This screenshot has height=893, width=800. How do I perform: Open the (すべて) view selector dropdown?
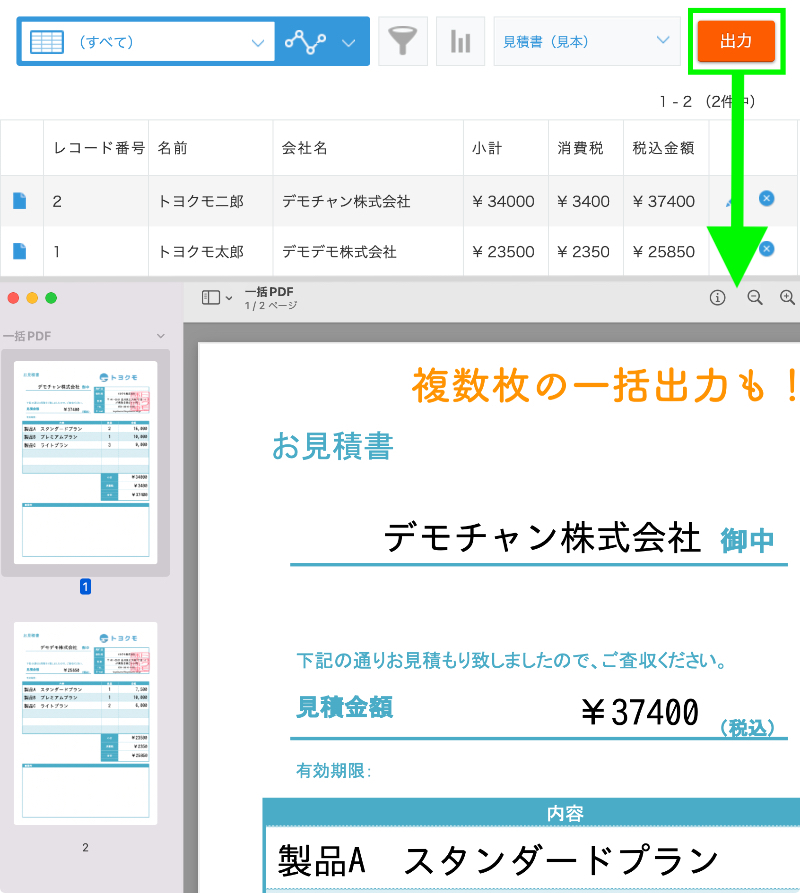[148, 42]
